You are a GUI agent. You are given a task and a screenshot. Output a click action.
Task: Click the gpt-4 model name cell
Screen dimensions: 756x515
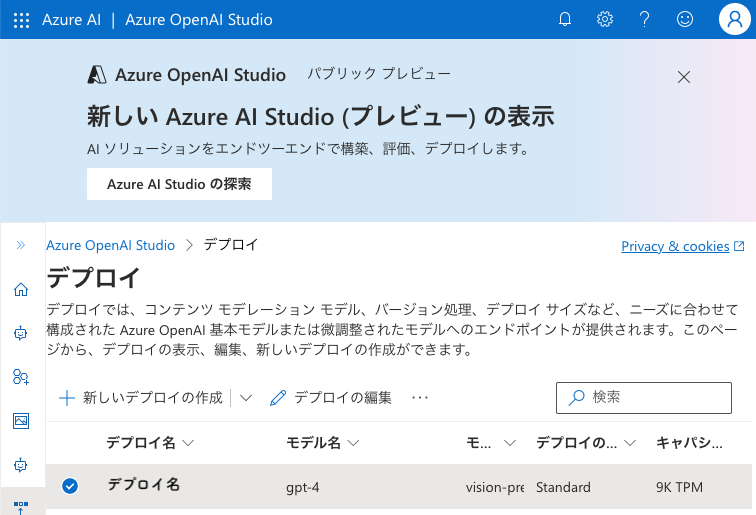pos(302,488)
